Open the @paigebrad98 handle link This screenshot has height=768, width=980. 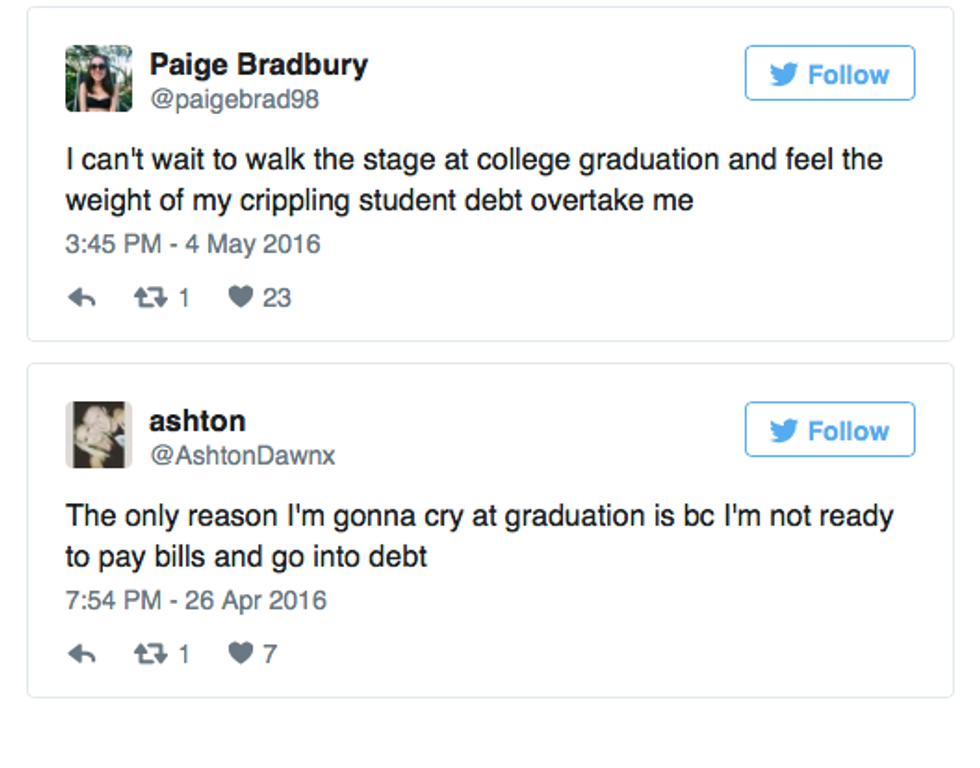234,100
